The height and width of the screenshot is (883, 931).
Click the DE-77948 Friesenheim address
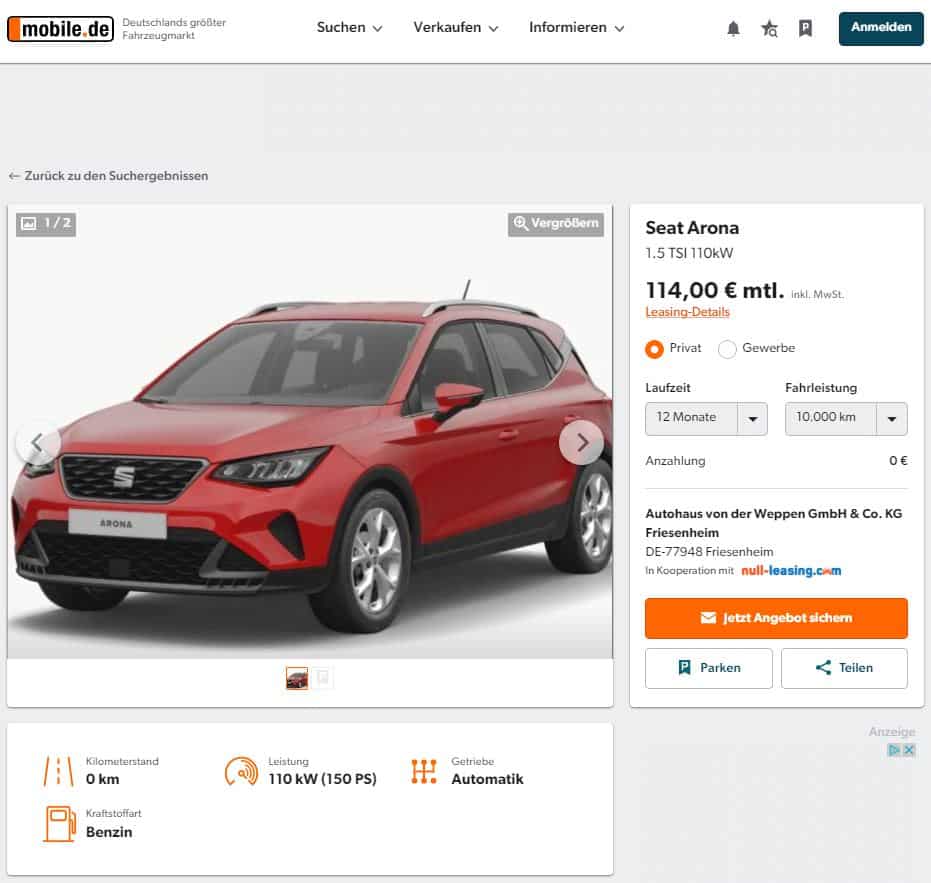(710, 552)
